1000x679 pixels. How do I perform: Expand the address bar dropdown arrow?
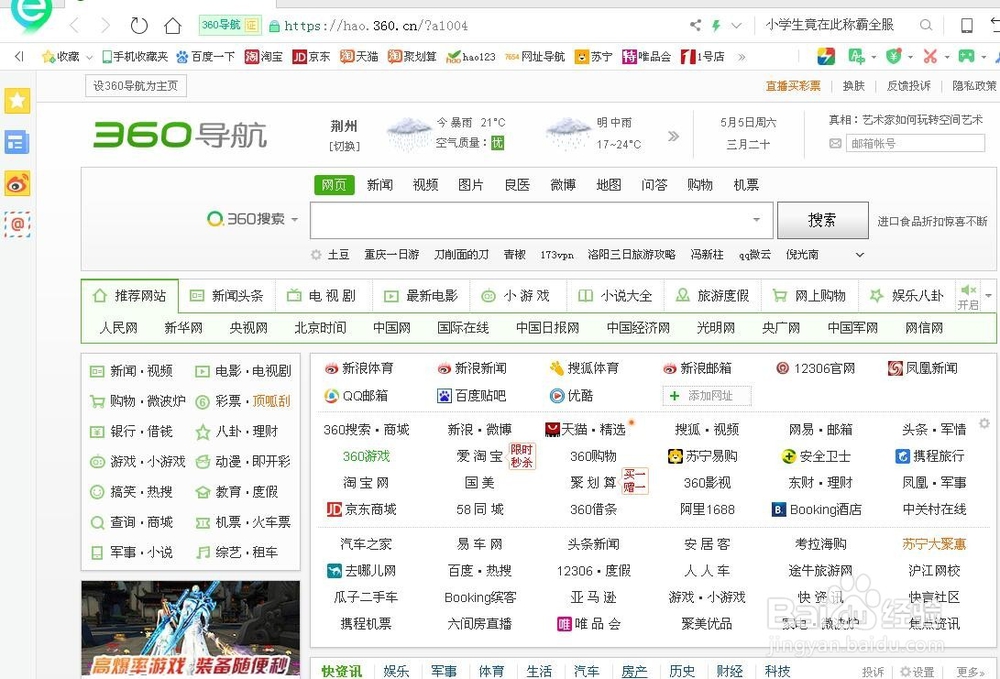(x=736, y=26)
